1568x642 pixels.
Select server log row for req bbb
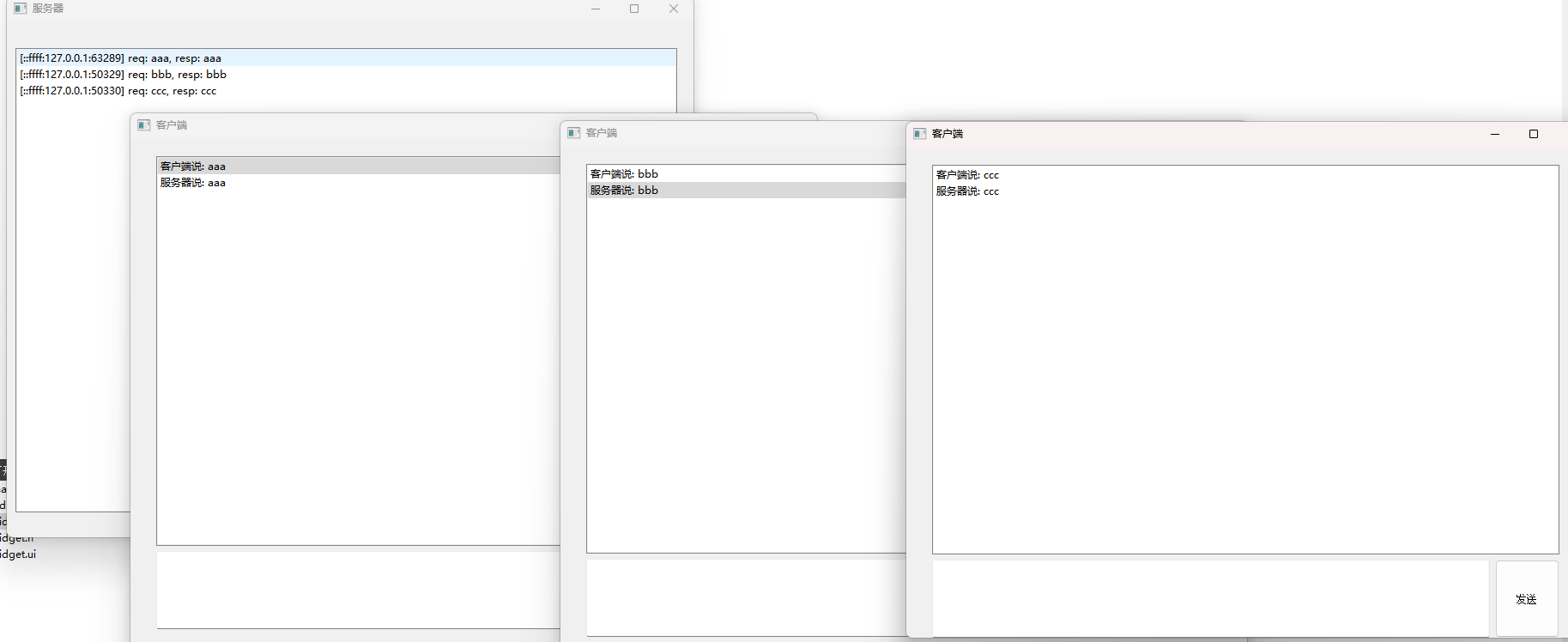tap(347, 75)
